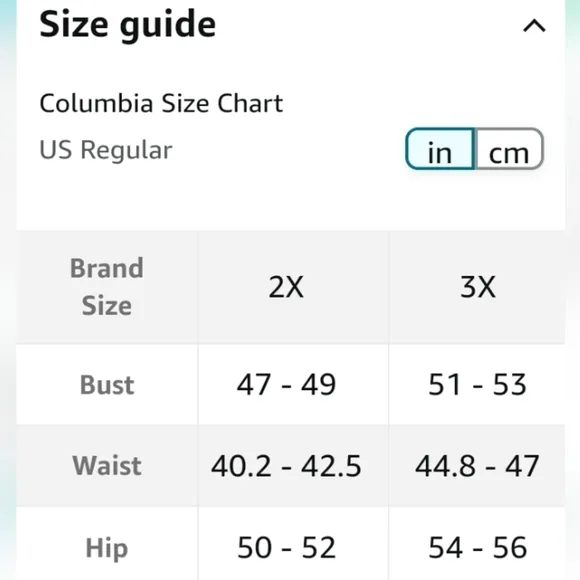Viewport: 580px width, 580px height.
Task: Tap the Brand Size header cell
Action: [x=107, y=287]
